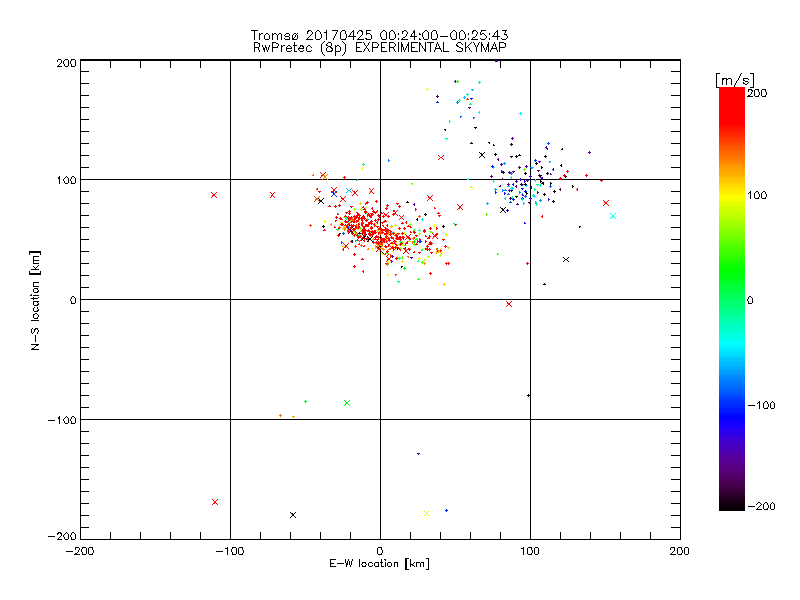Click the y-axis '200' tick label

[66, 63]
